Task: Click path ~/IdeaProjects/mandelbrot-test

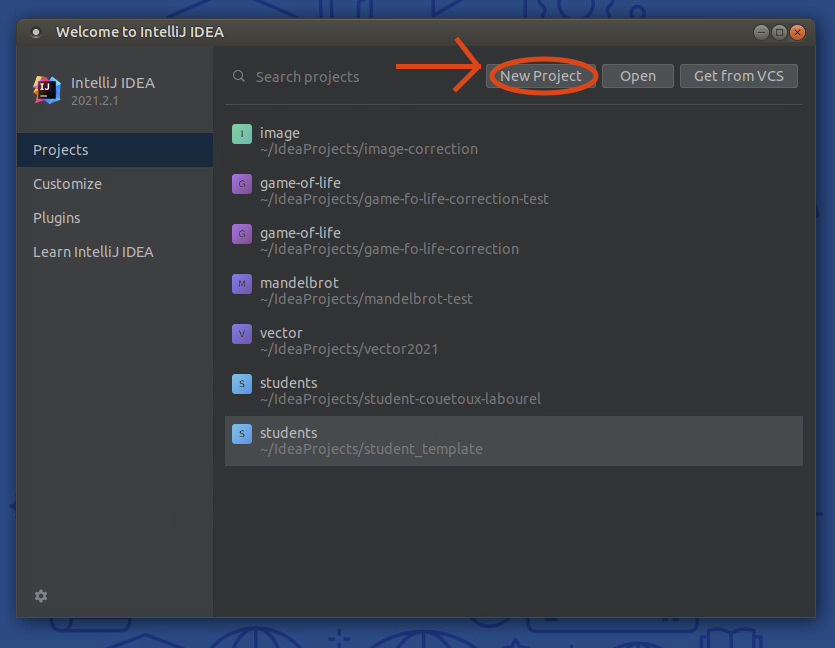Action: click(x=366, y=299)
